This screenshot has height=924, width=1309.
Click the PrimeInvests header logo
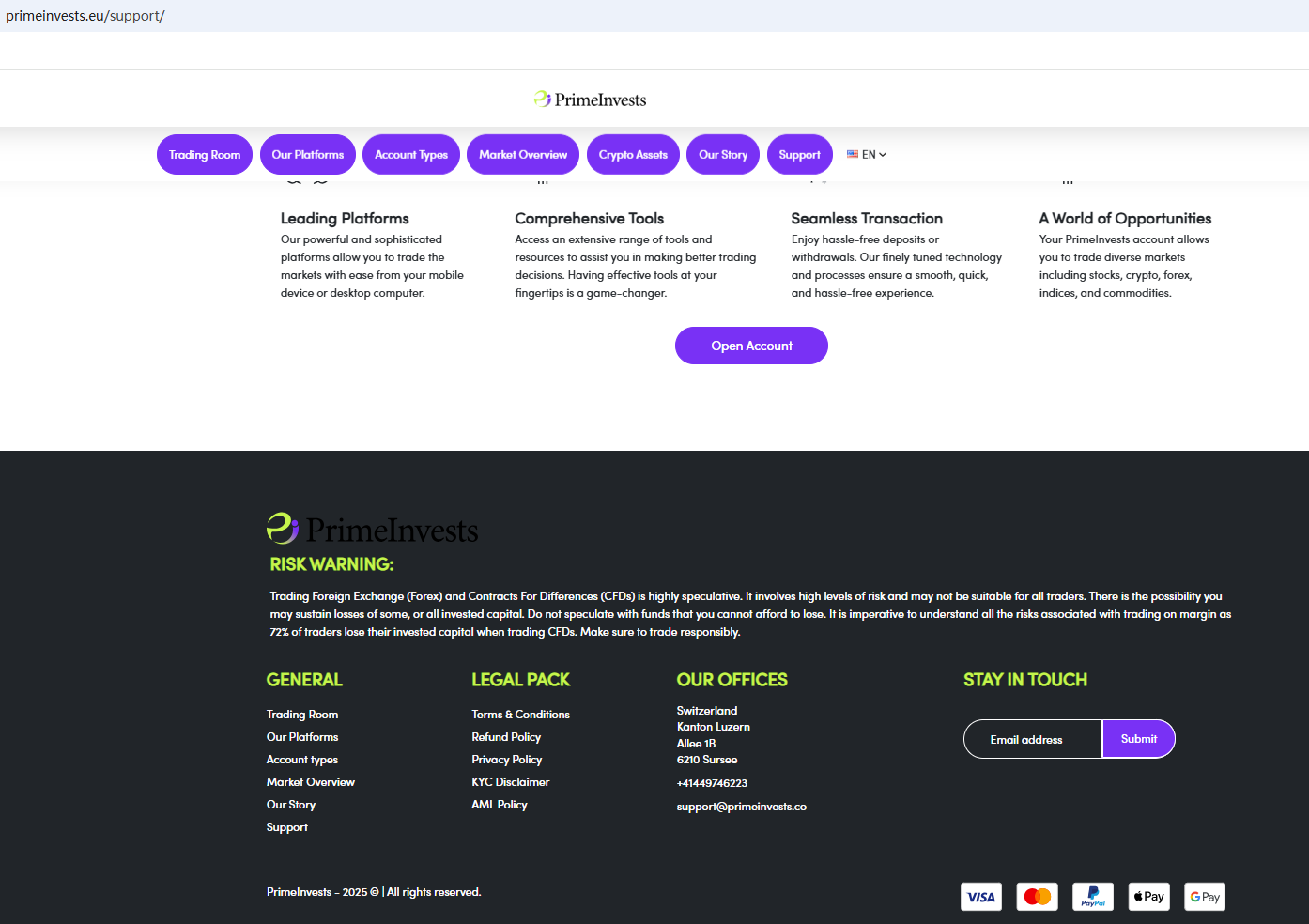pos(590,100)
